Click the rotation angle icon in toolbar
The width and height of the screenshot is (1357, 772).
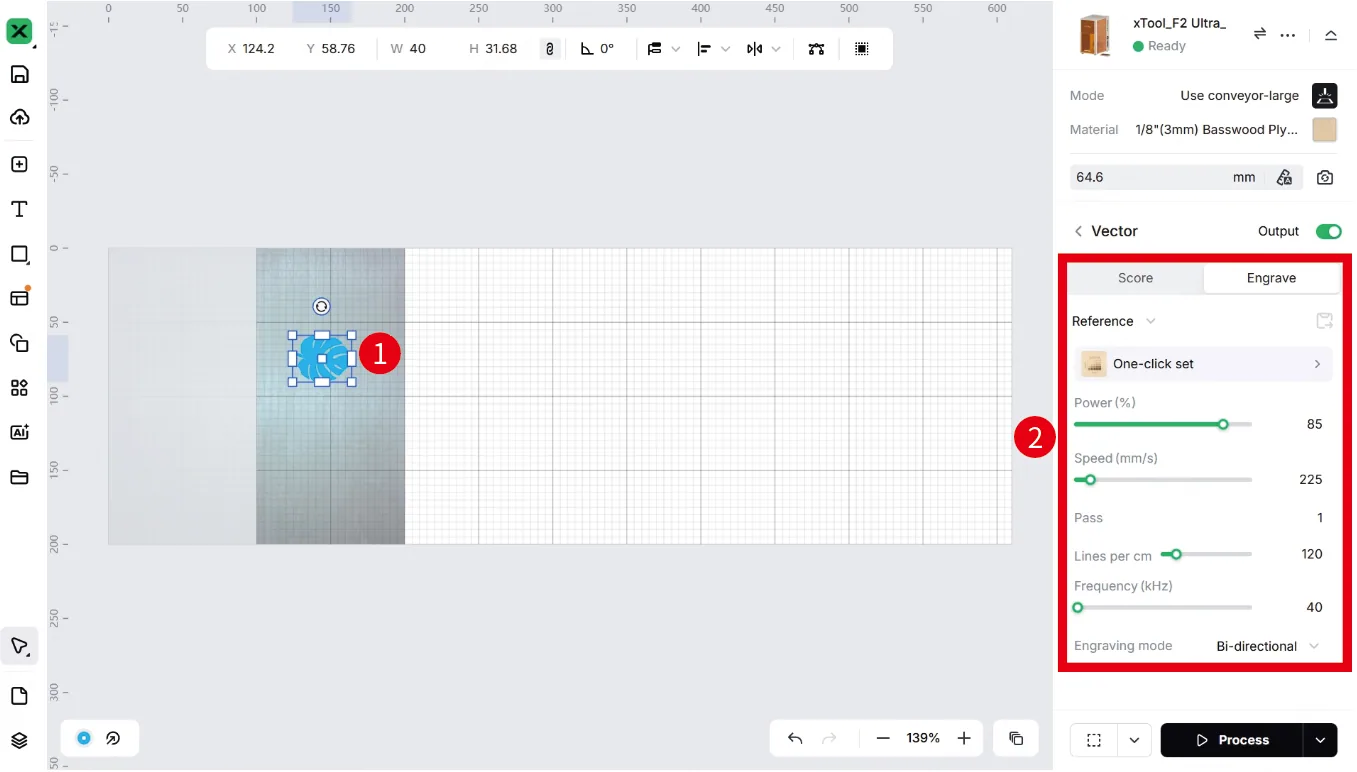[x=587, y=48]
